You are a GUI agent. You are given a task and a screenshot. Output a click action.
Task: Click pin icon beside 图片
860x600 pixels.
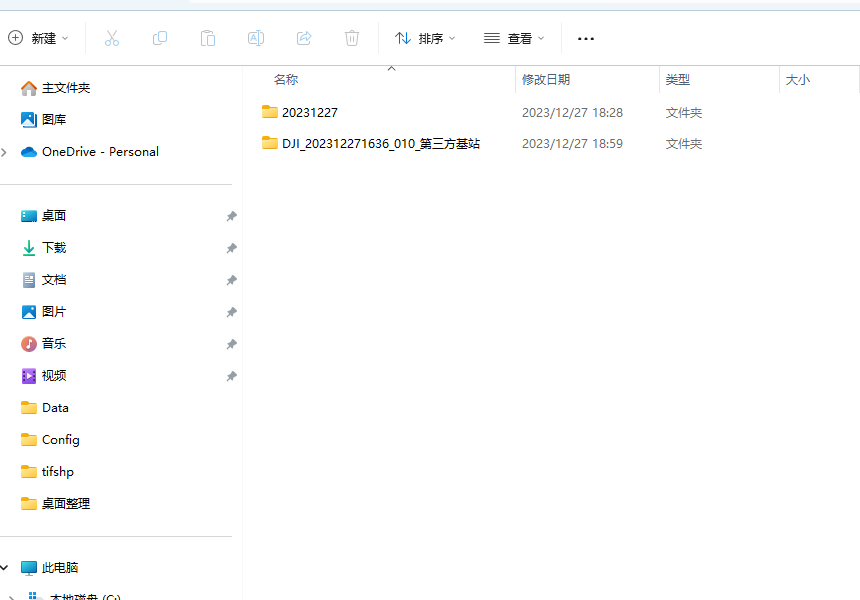pos(231,312)
